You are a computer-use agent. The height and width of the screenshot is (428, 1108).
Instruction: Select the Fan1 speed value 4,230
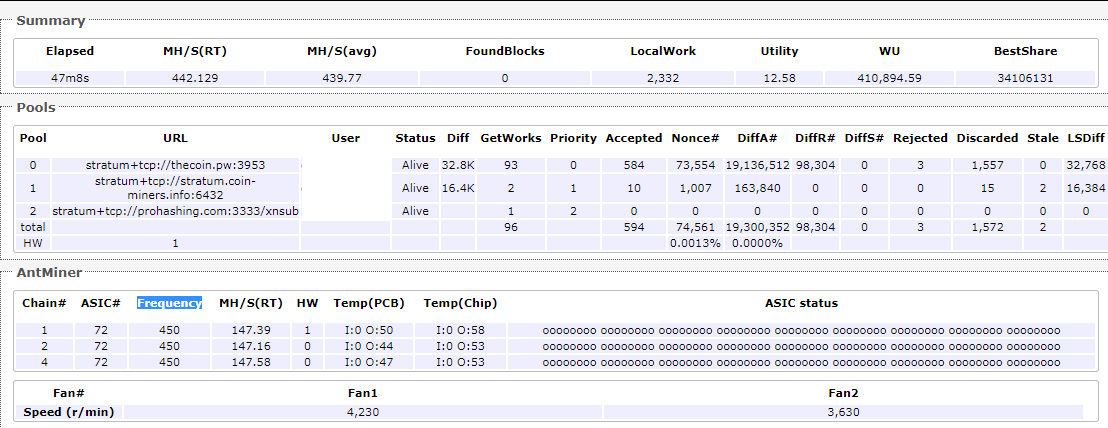(x=362, y=411)
